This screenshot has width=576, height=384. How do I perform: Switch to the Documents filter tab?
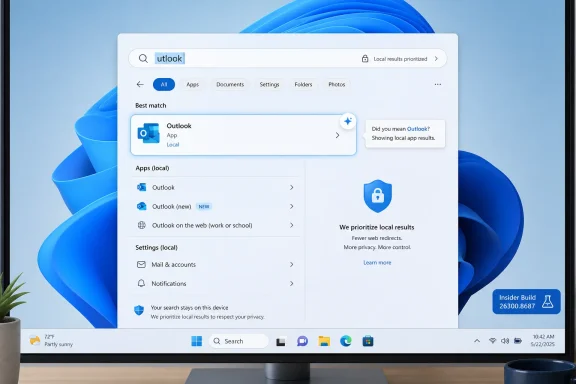(x=230, y=85)
